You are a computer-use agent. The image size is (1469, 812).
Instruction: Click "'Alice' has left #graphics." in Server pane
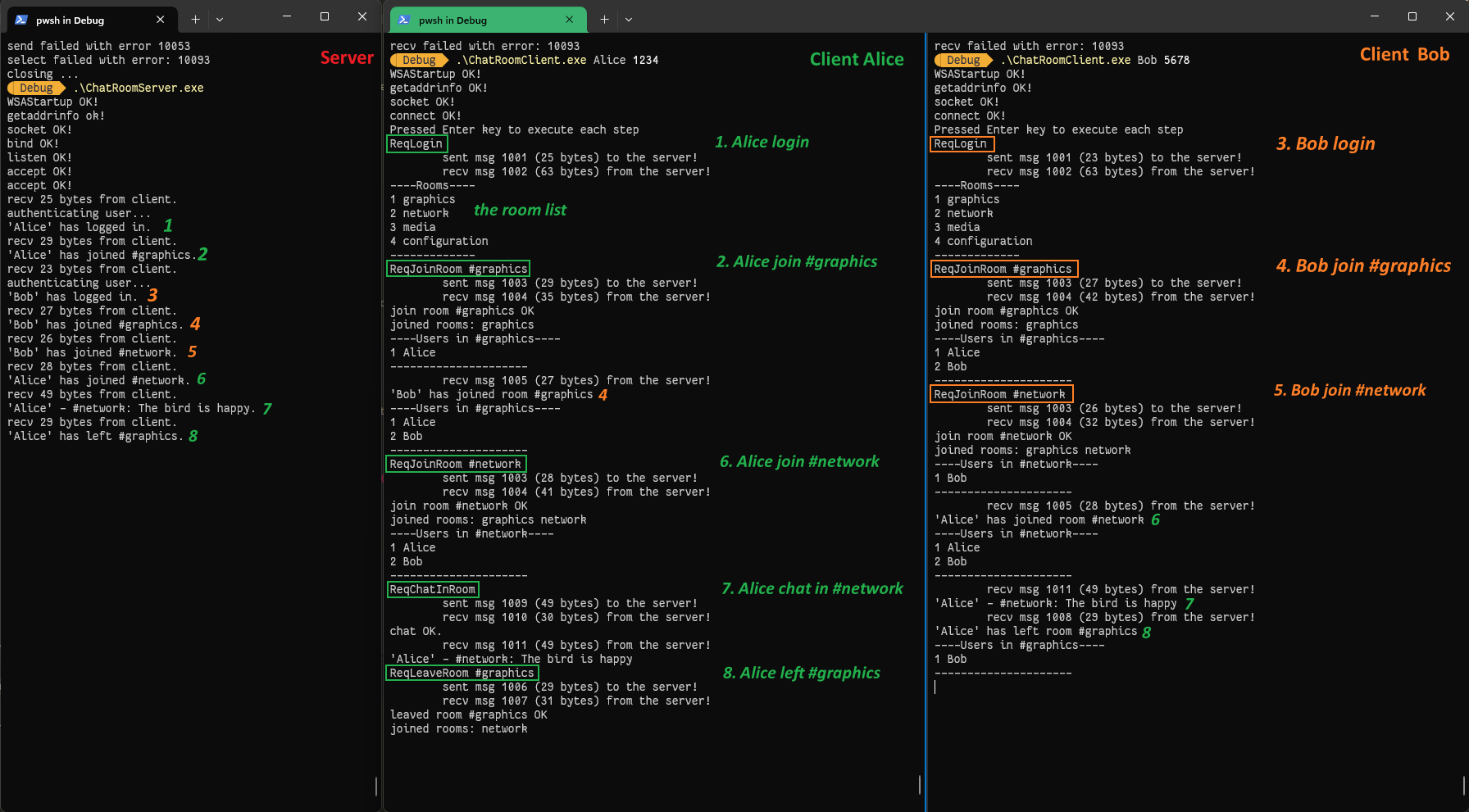tap(95, 436)
